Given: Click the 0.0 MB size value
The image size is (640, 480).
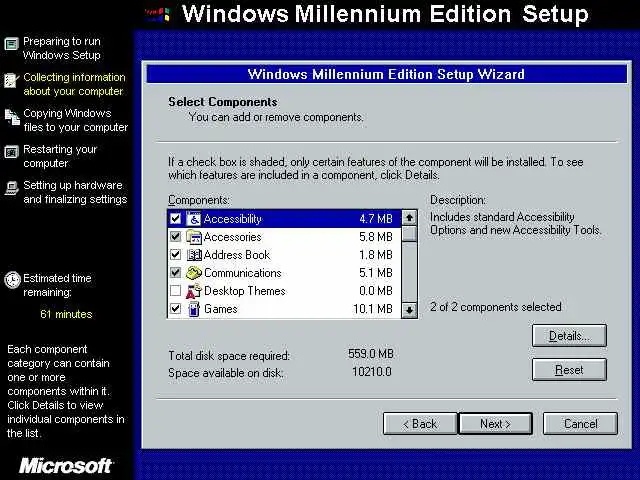Looking at the screenshot, I should (376, 291).
